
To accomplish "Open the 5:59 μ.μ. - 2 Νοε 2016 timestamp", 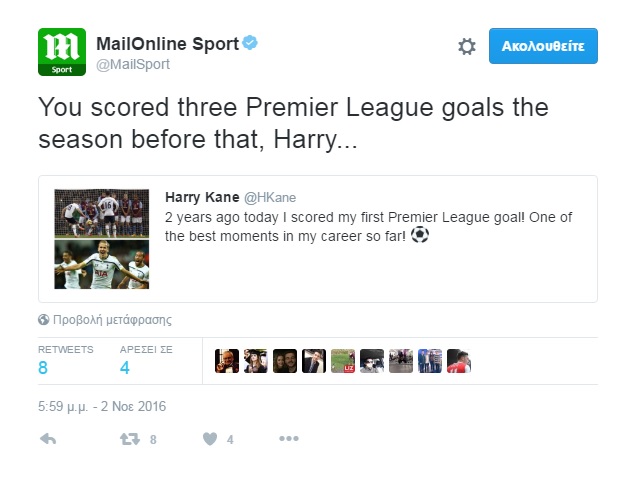I will point(101,407).
